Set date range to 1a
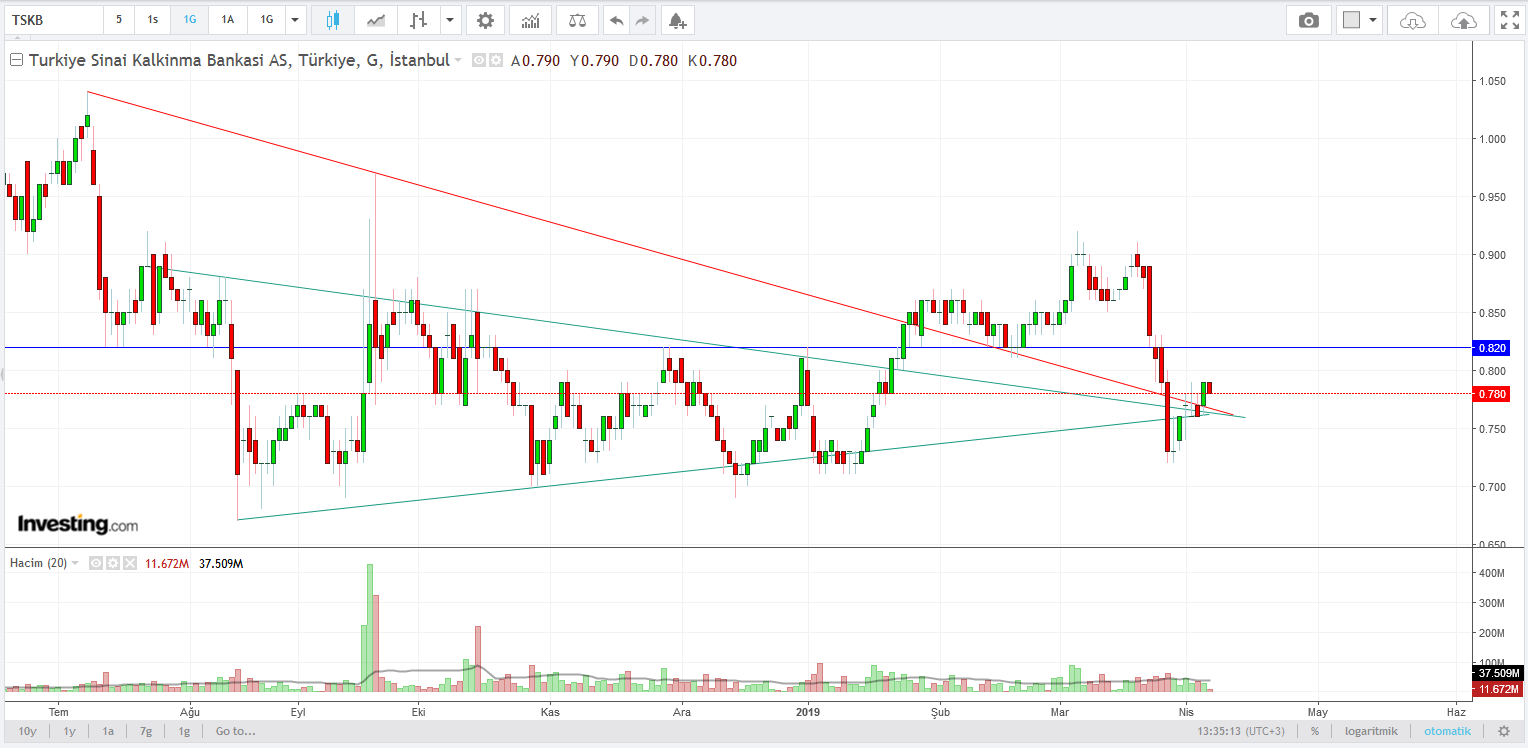This screenshot has height=748, width=1528. 108,731
